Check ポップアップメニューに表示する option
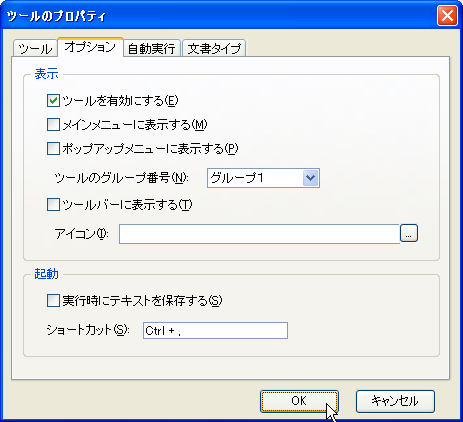 click(53, 148)
